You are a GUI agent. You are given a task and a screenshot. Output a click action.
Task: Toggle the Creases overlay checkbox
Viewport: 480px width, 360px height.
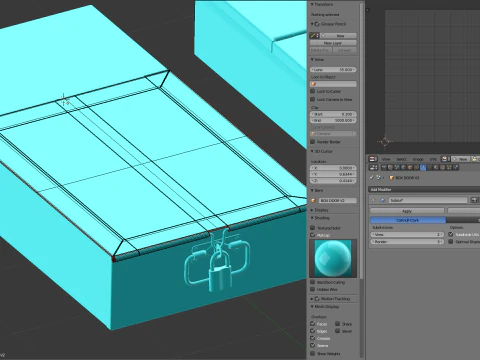313,338
